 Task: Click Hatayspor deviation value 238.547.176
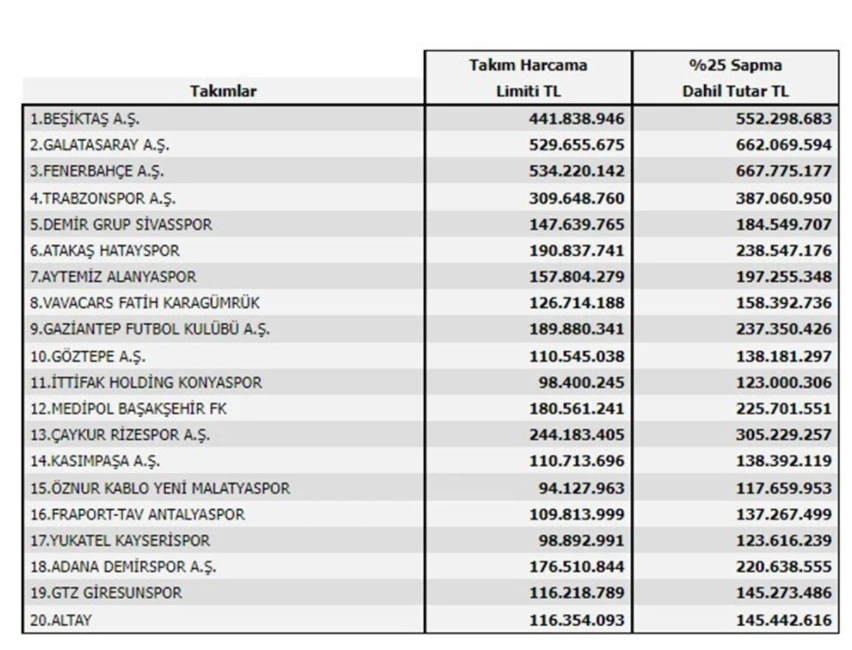point(784,250)
